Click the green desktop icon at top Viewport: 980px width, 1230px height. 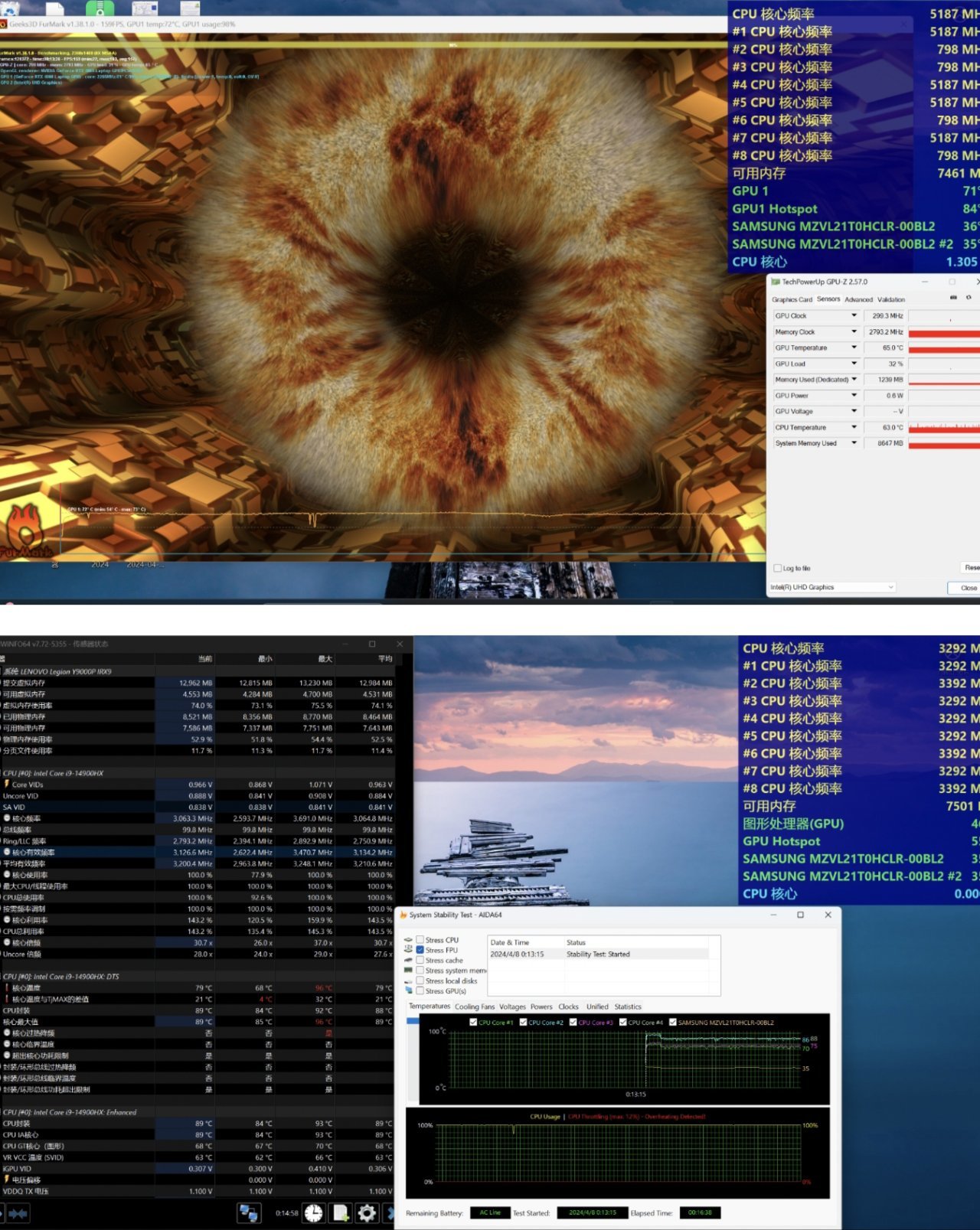[100, 8]
